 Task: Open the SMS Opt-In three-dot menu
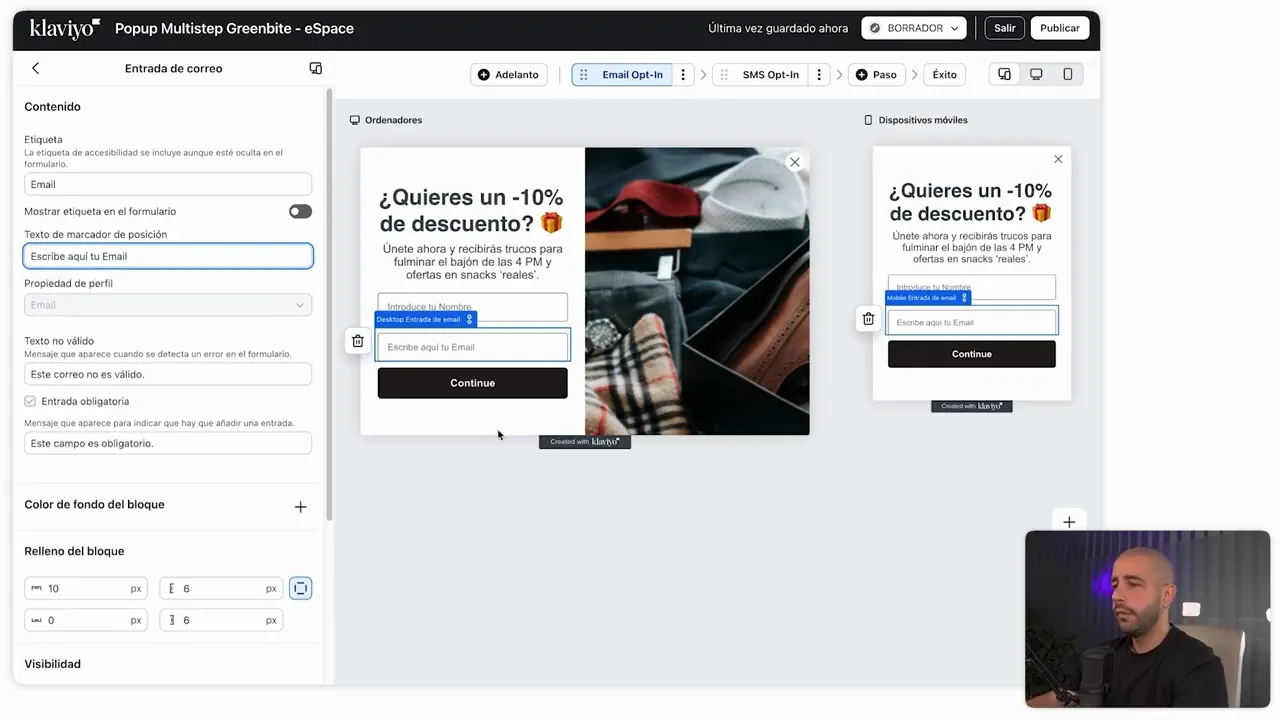pyautogui.click(x=819, y=74)
